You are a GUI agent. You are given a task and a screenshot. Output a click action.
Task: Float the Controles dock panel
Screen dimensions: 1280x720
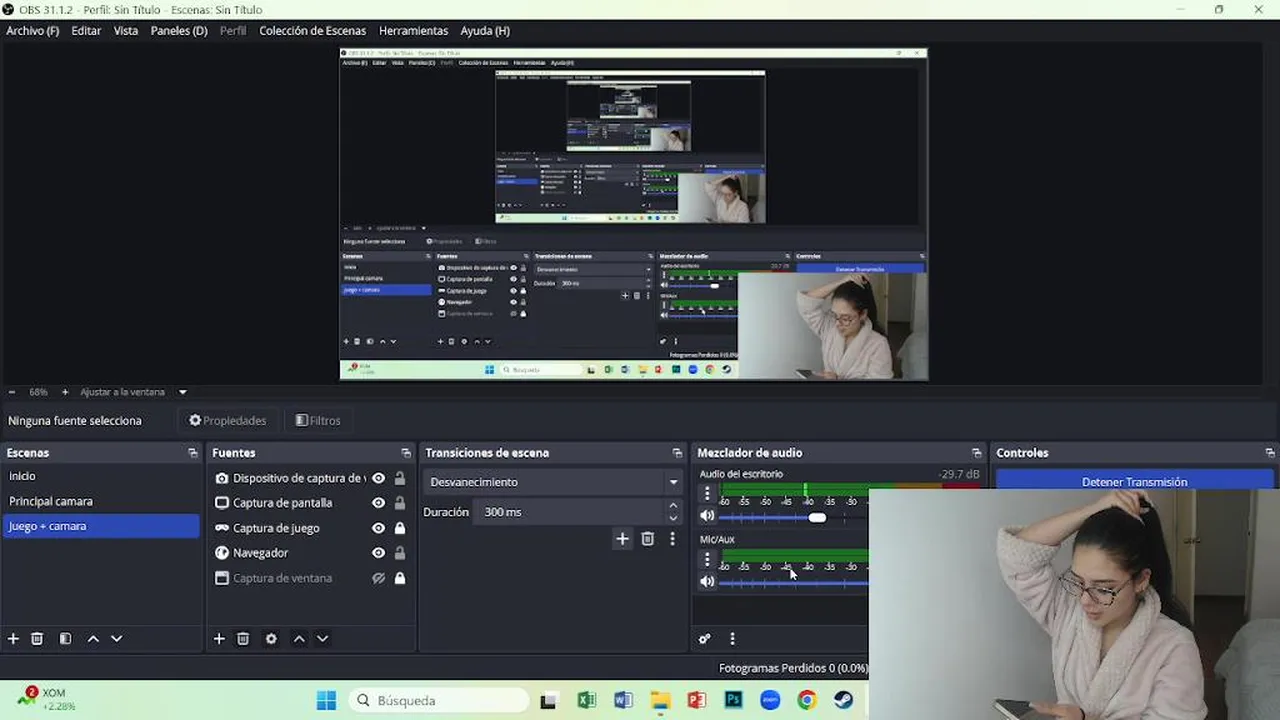point(1270,453)
